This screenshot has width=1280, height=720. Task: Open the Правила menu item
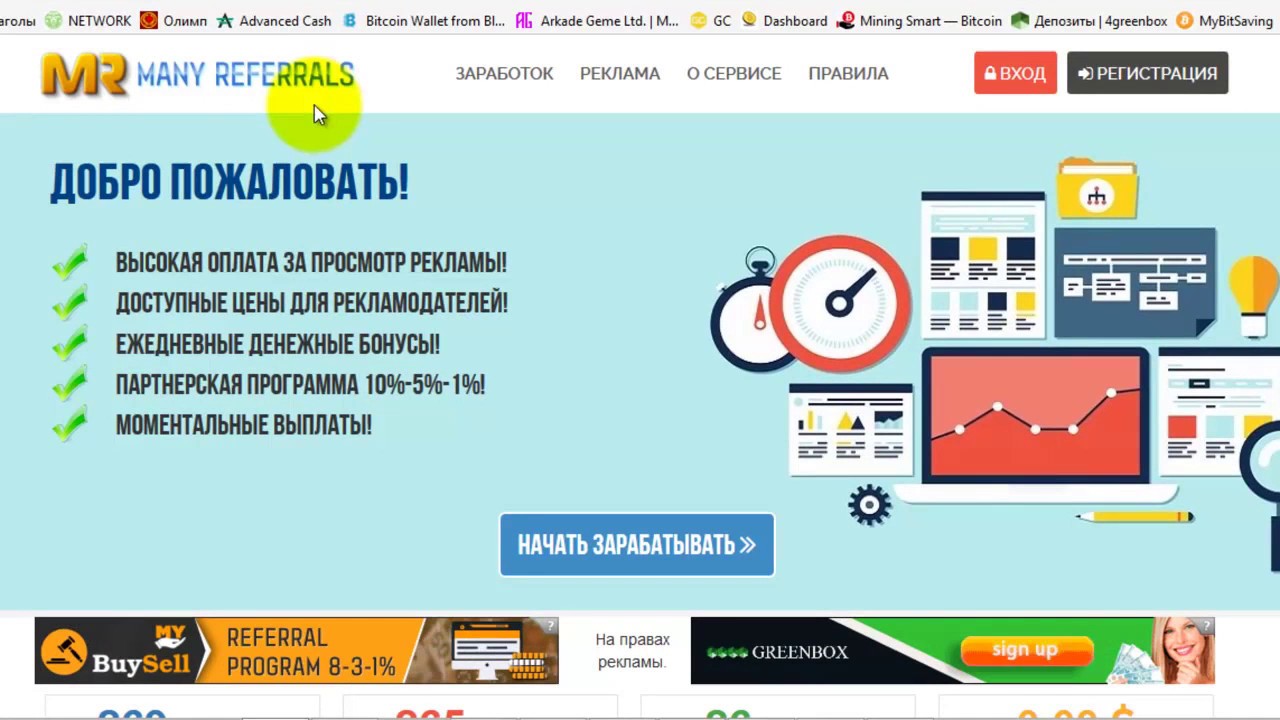[848, 73]
